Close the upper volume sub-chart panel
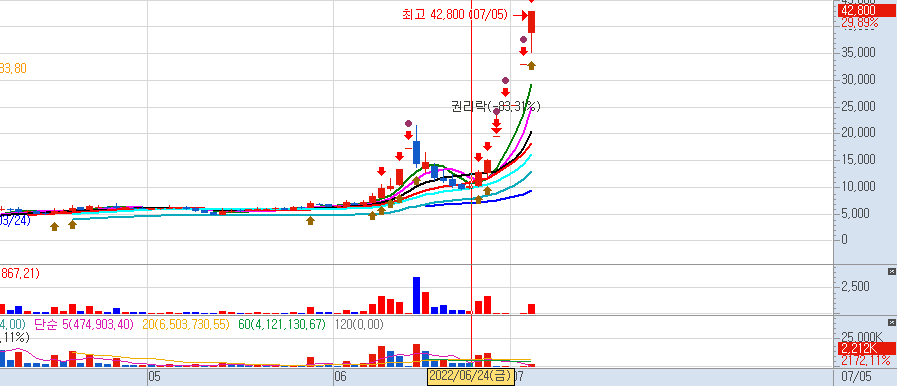This screenshot has width=897, height=386. point(891,271)
